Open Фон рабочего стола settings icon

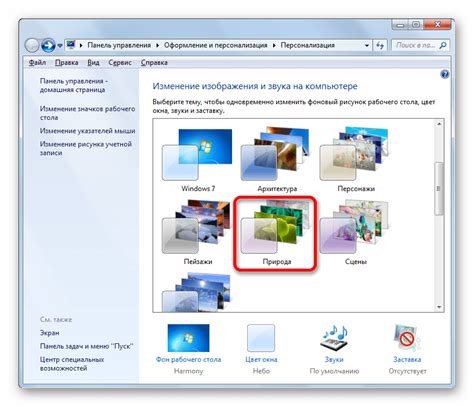188,338
